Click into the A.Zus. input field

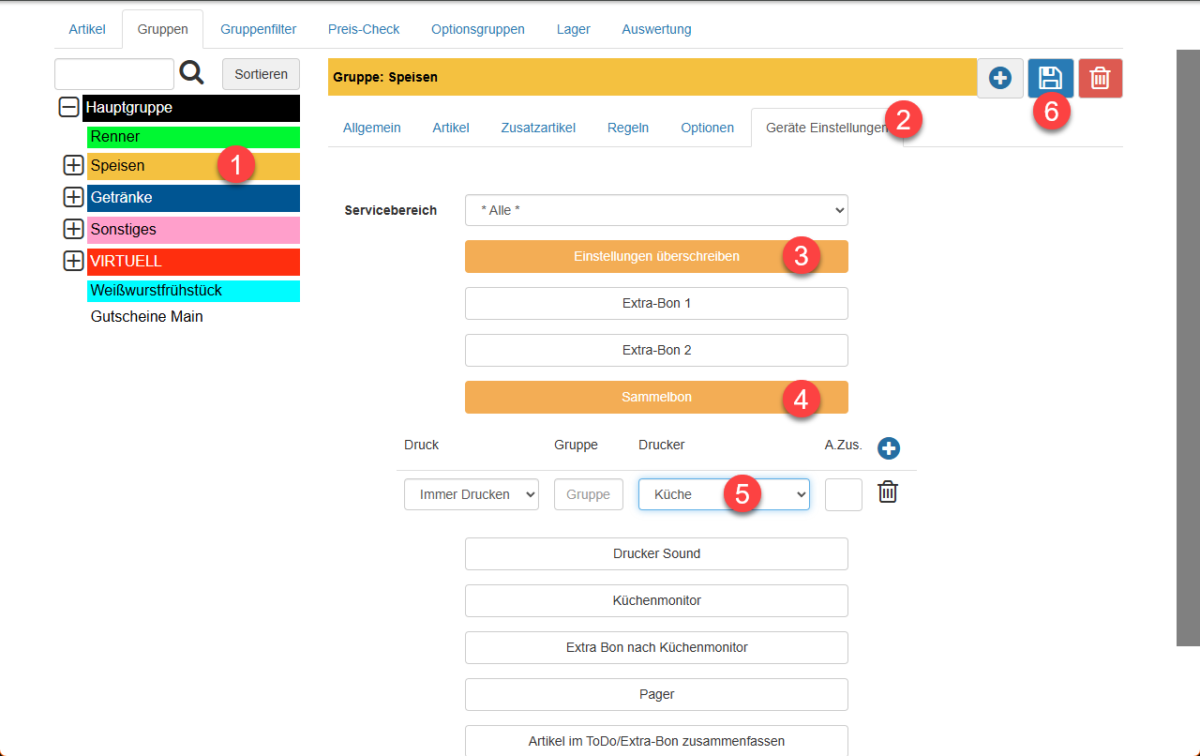click(843, 494)
